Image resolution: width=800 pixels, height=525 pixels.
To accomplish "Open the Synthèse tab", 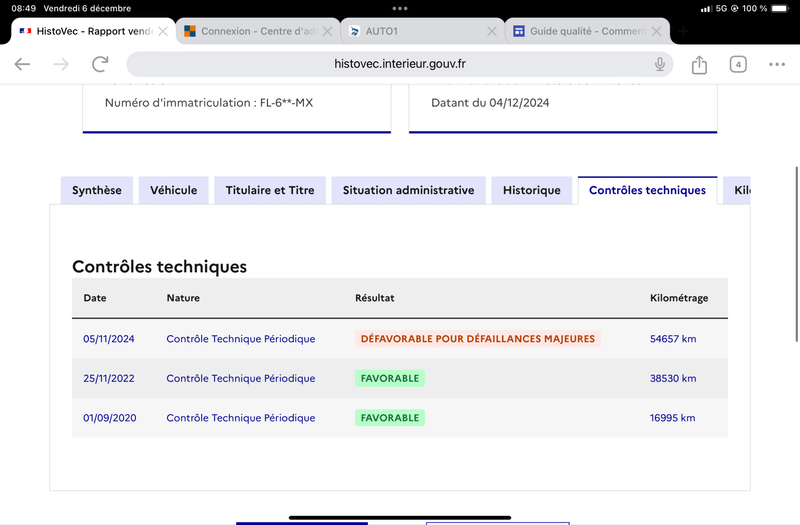I will (96, 190).
